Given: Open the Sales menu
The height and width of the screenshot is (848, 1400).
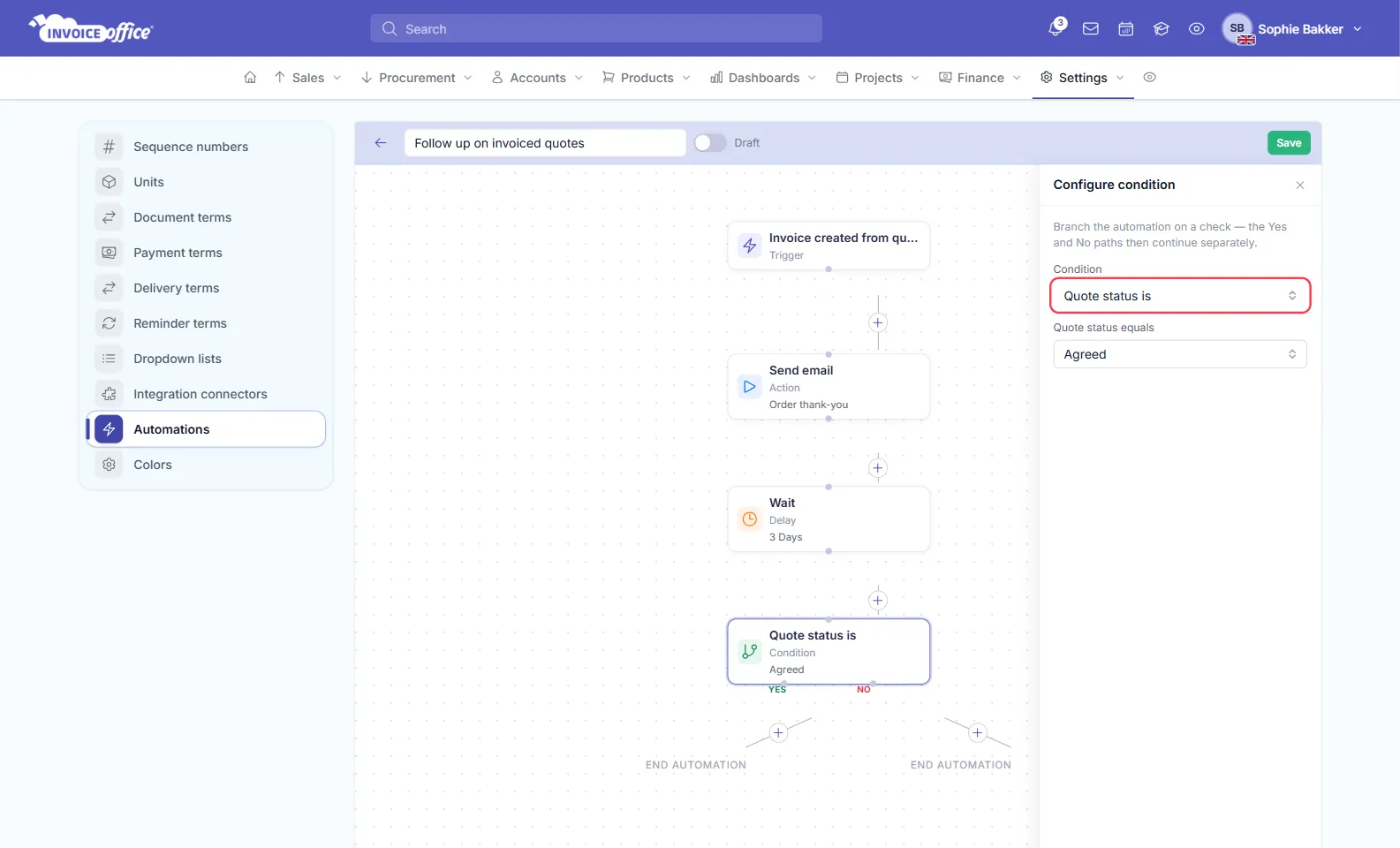Looking at the screenshot, I should 307,77.
